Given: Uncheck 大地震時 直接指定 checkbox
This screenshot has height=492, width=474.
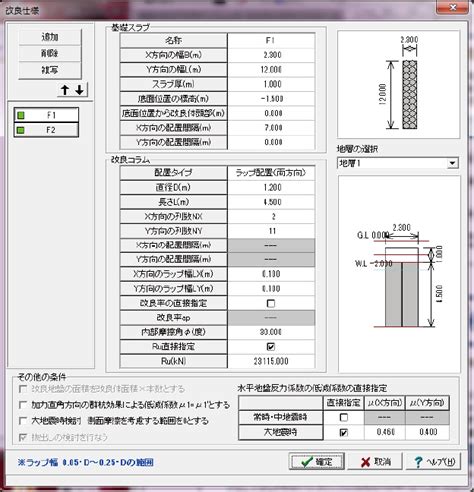Looking at the screenshot, I should tap(343, 432).
